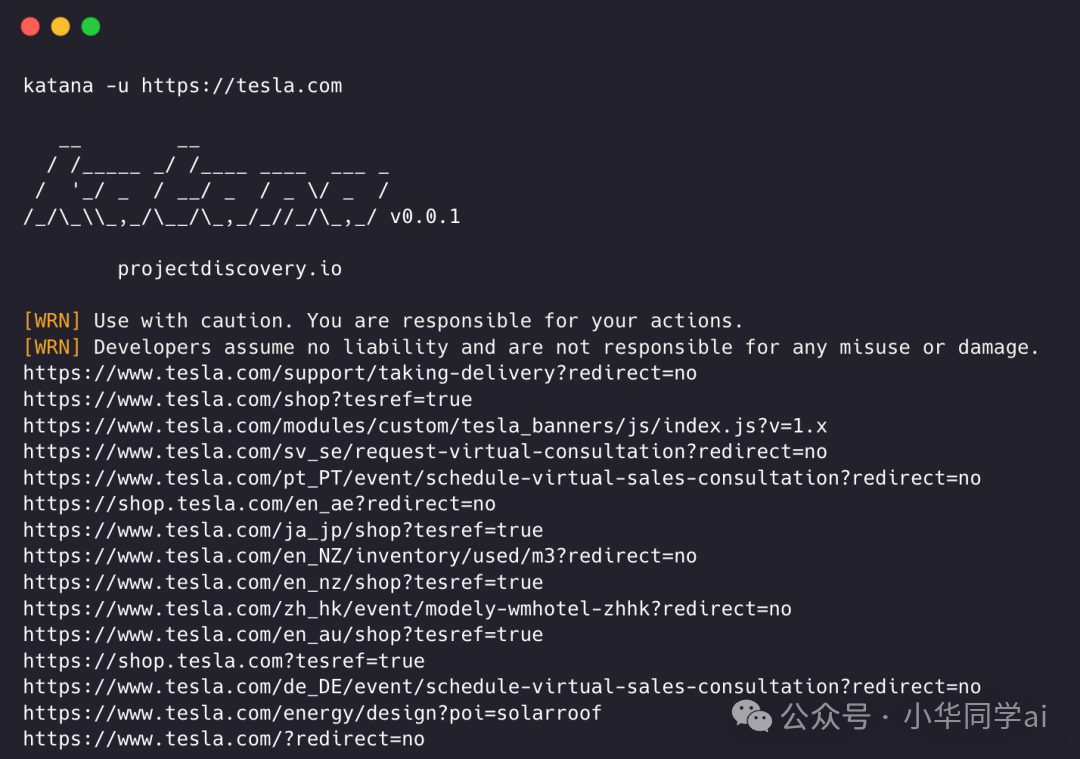Screen dimensions: 1080x759
Task: Open the taking-delivery support URL
Action: point(360,373)
